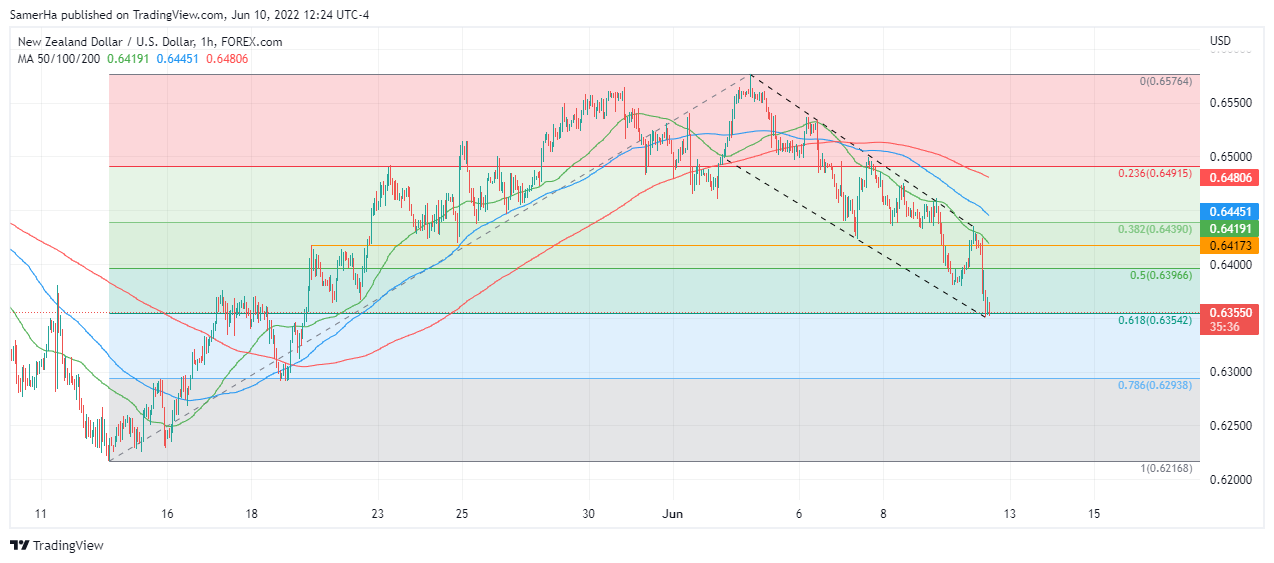
Task: Click the 0(0.65764) Fibonacci top label
Action: pyautogui.click(x=1166, y=81)
